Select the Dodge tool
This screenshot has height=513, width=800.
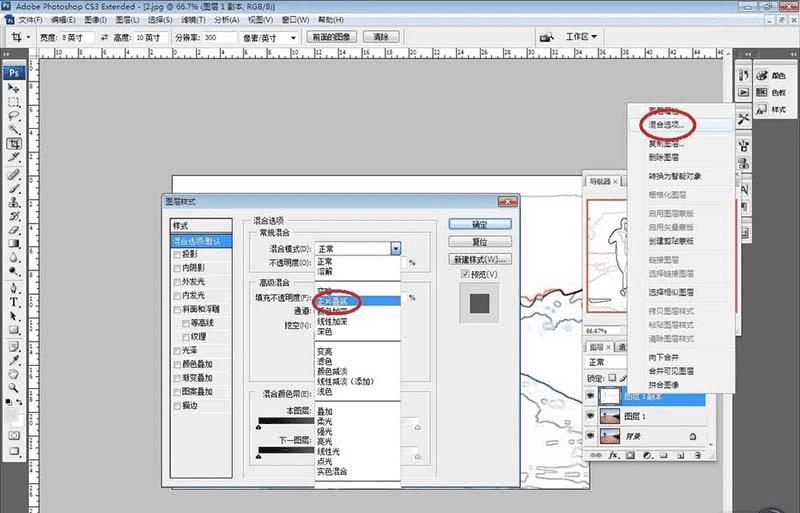tap(14, 271)
